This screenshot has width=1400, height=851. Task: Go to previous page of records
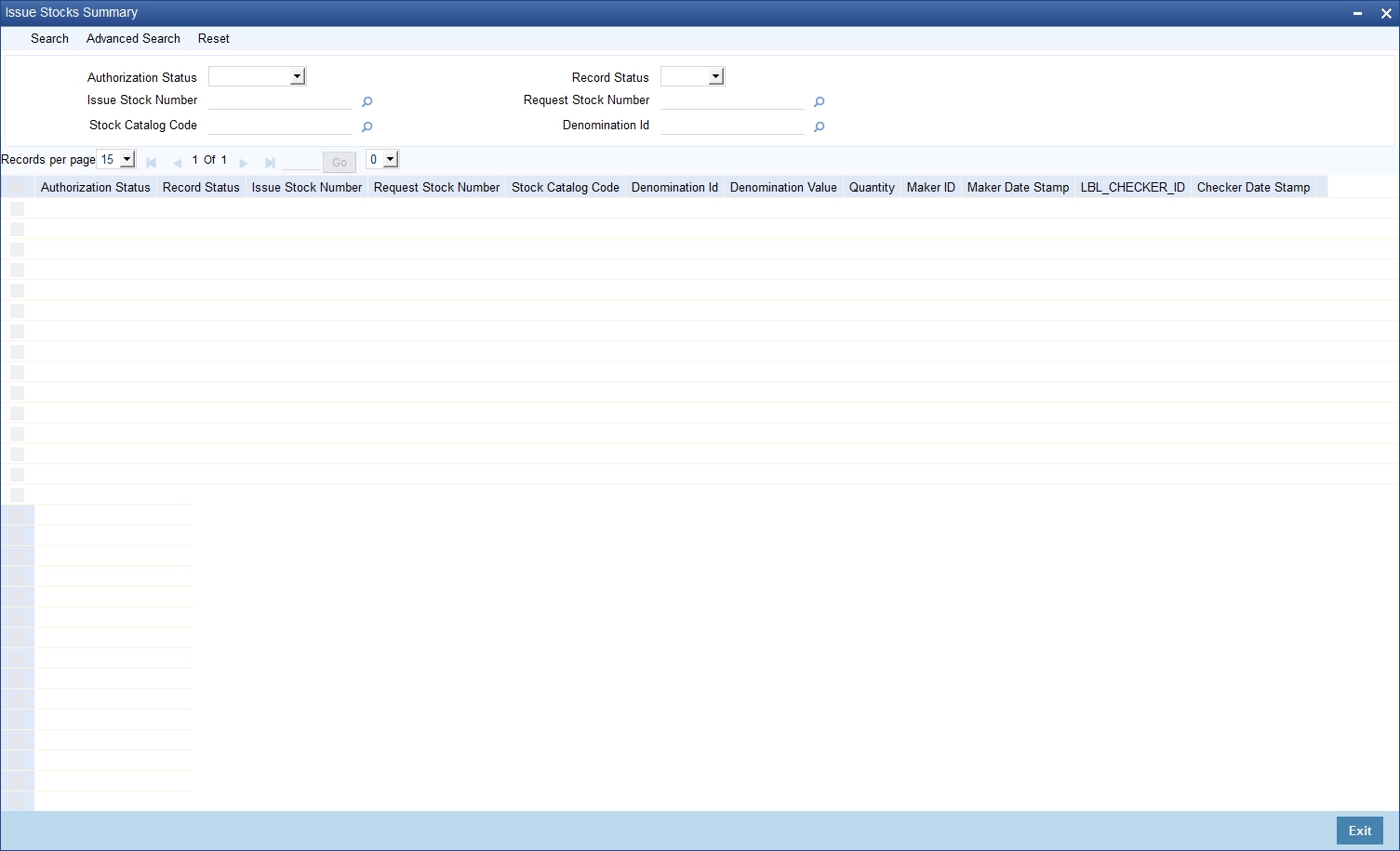point(177,163)
